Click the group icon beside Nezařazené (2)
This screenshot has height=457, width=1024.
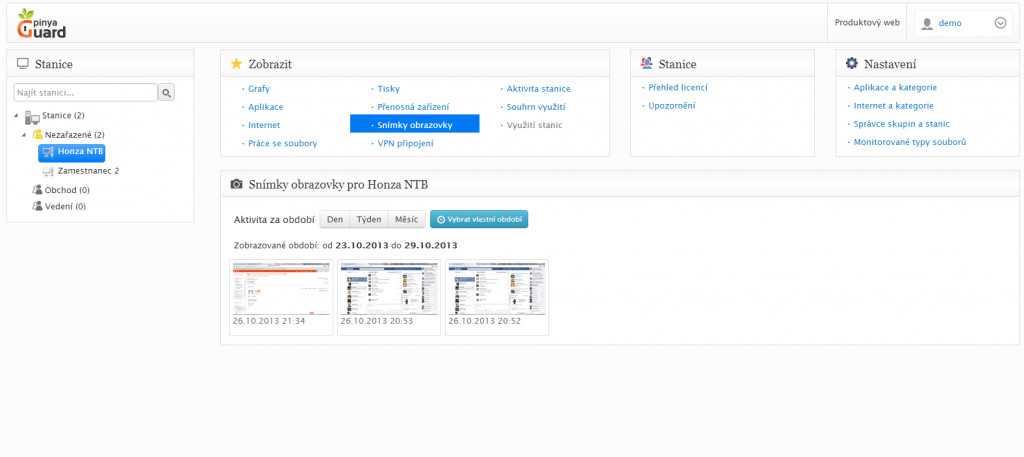38,134
